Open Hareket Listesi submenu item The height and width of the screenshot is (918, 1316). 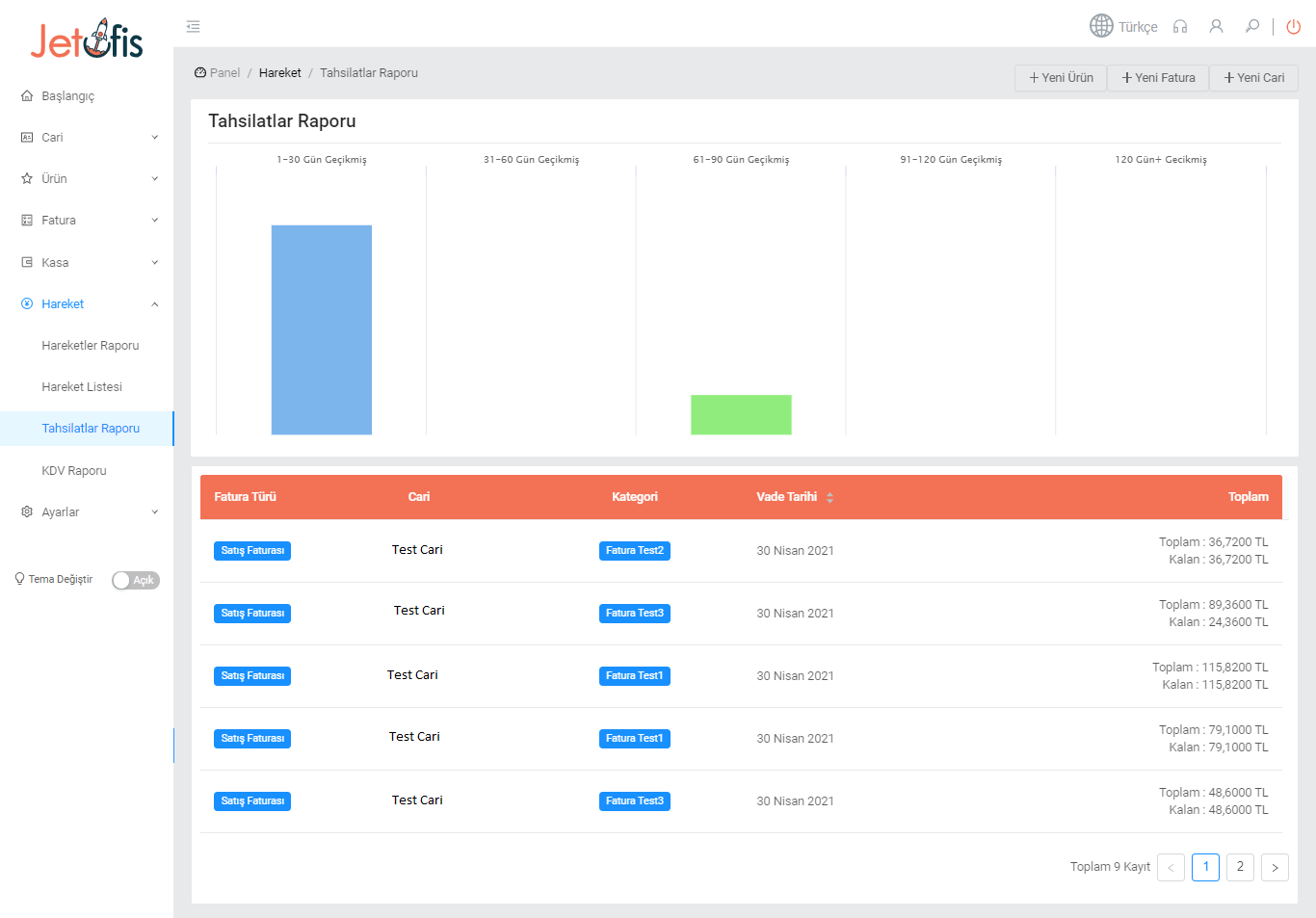pyautogui.click(x=82, y=387)
